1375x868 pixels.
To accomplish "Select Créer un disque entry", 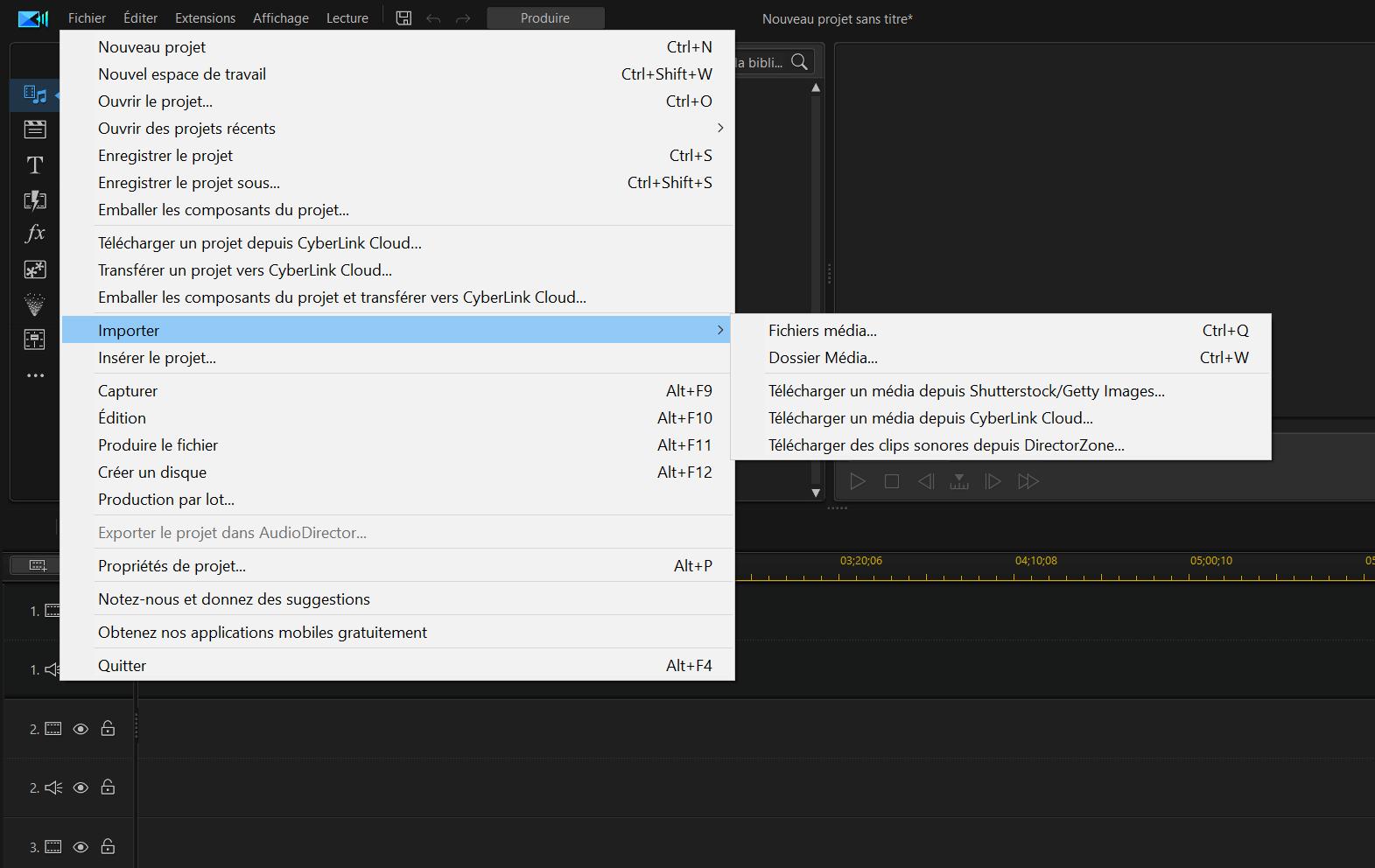I will pyautogui.click(x=396, y=472).
